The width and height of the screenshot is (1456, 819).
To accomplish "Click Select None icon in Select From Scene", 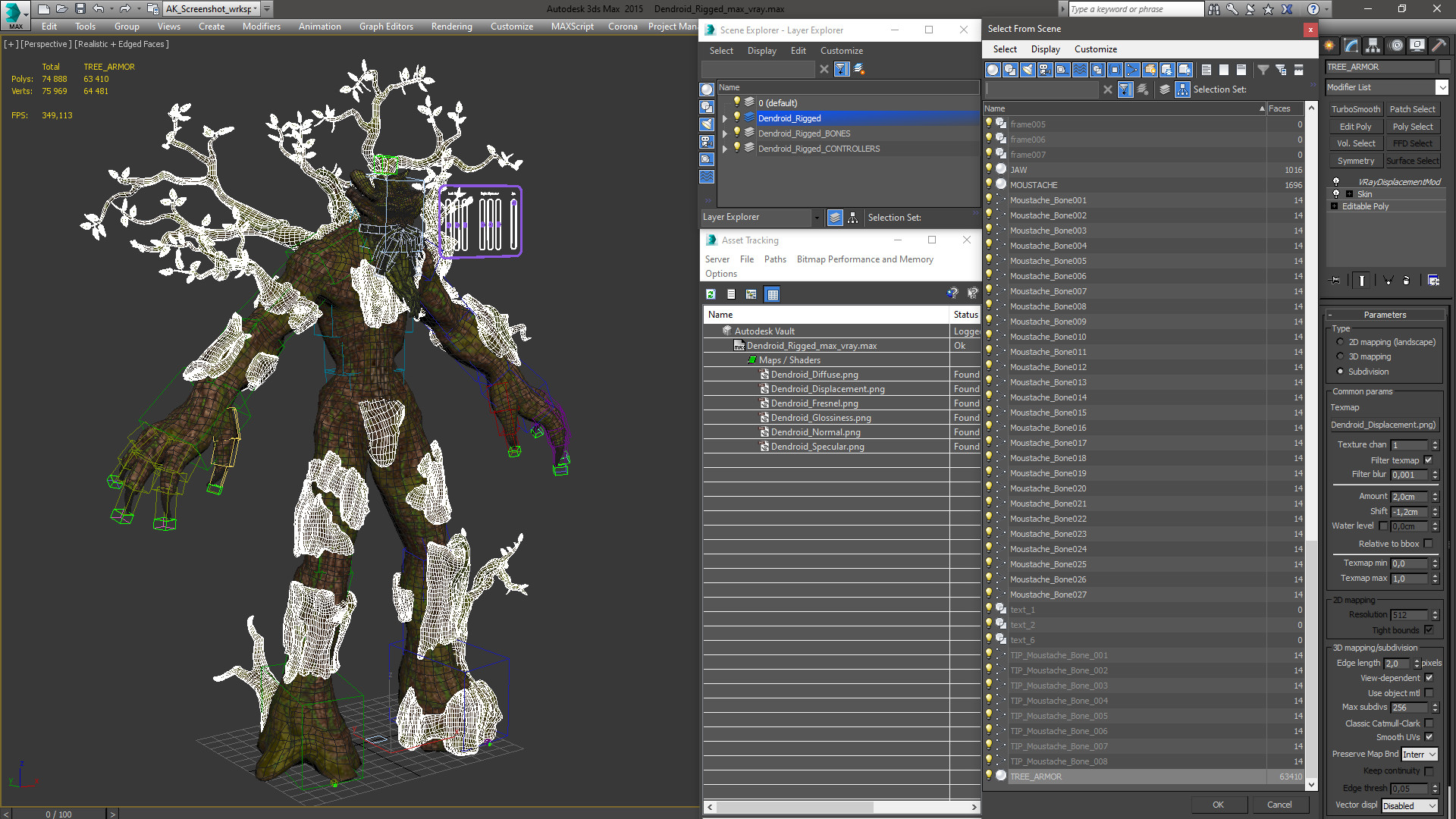I will click(x=1224, y=70).
